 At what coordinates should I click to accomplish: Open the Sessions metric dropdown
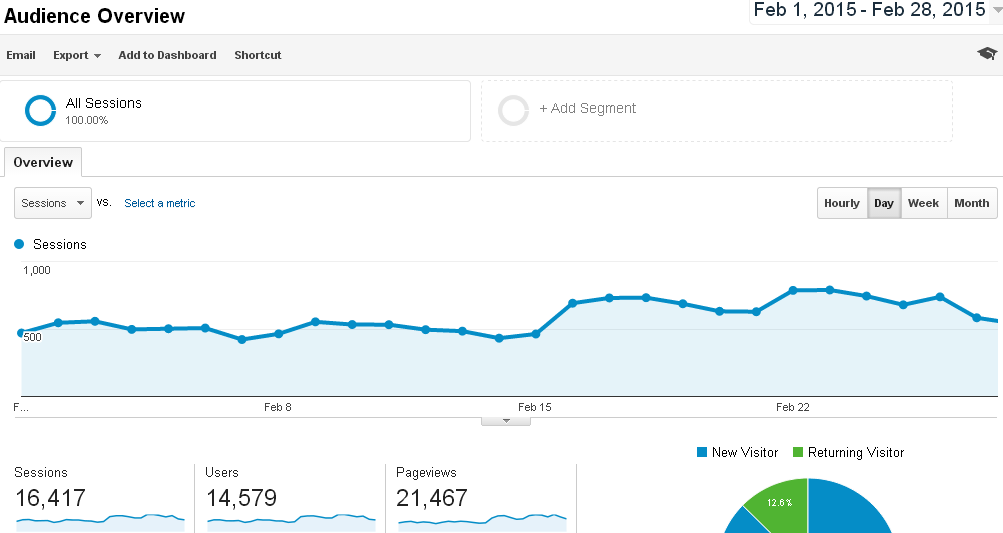[x=52, y=203]
